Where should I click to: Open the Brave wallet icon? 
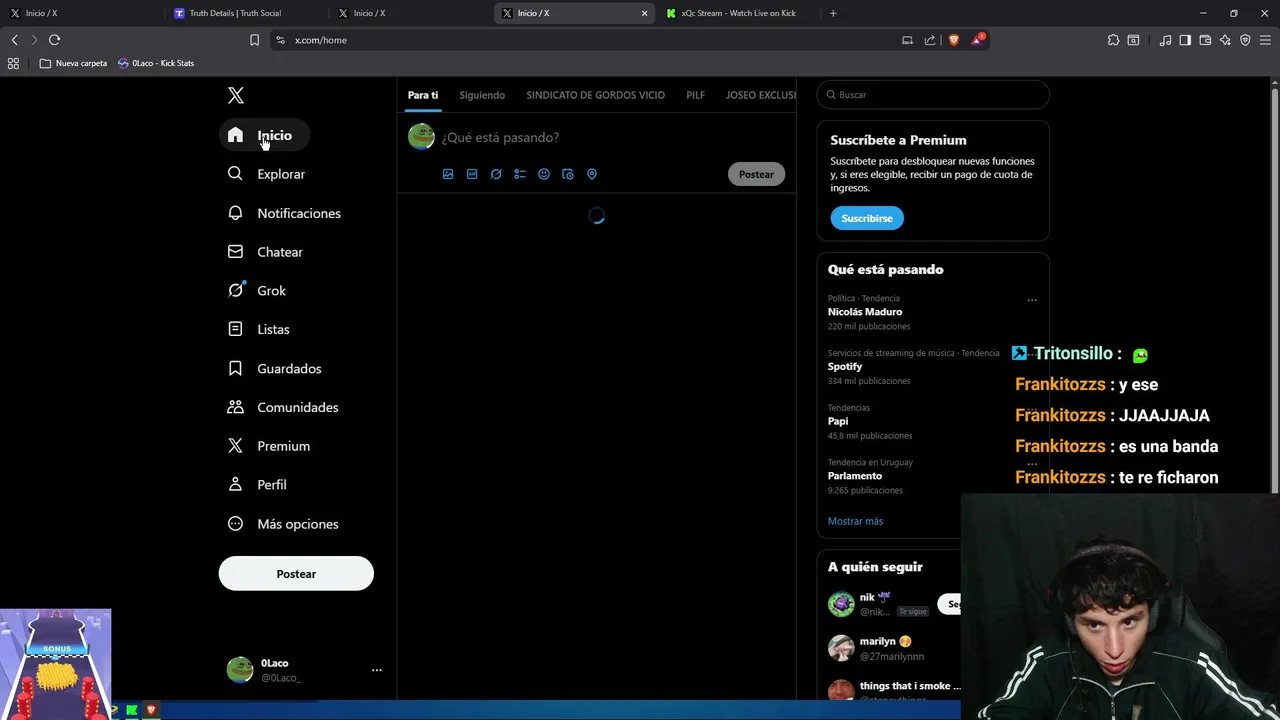(1205, 40)
